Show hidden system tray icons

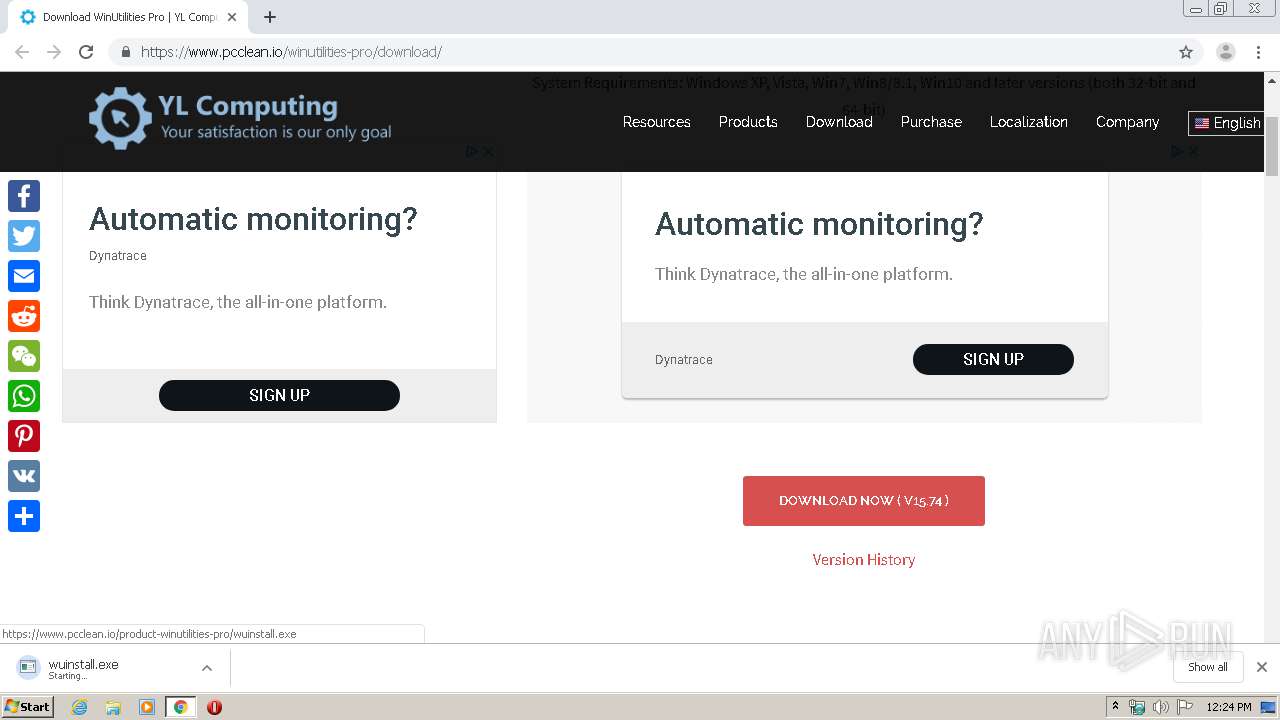click(1115, 707)
